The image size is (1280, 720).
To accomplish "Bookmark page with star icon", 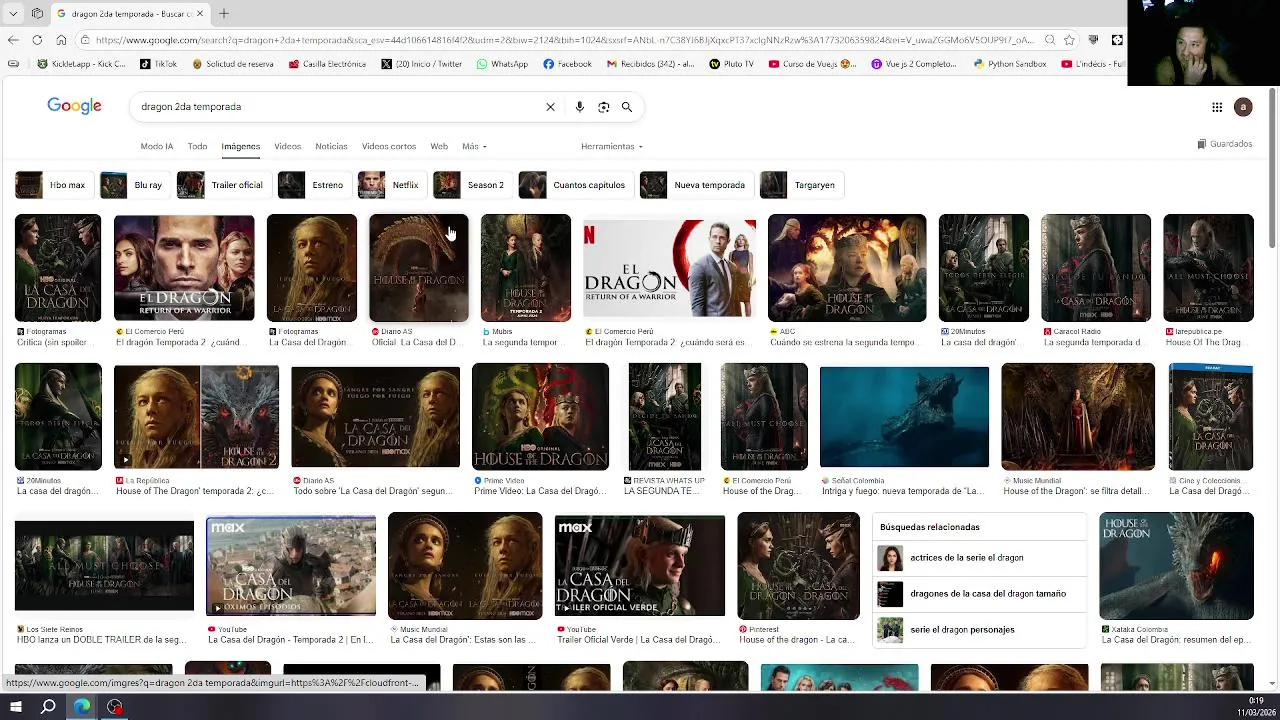I will (x=1069, y=40).
